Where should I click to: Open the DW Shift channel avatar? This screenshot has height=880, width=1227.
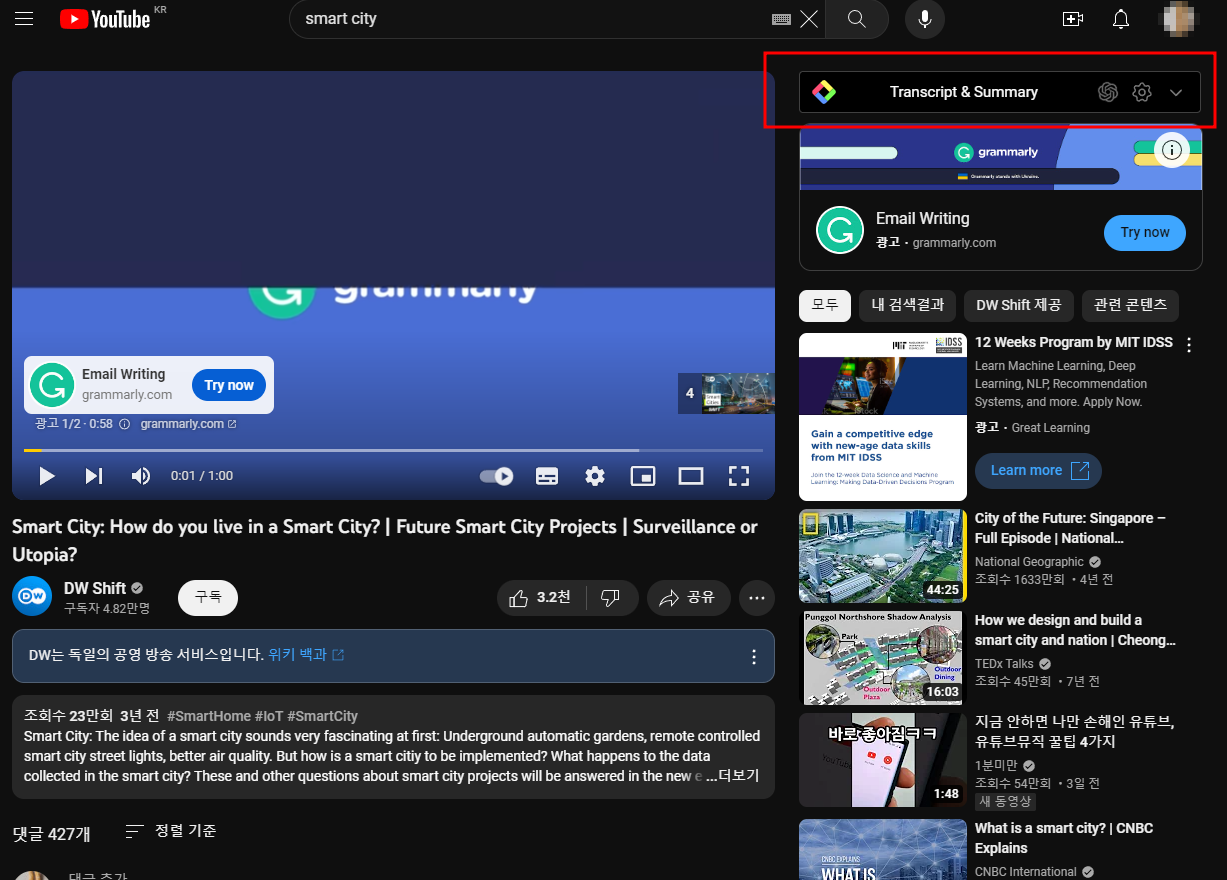click(x=32, y=596)
